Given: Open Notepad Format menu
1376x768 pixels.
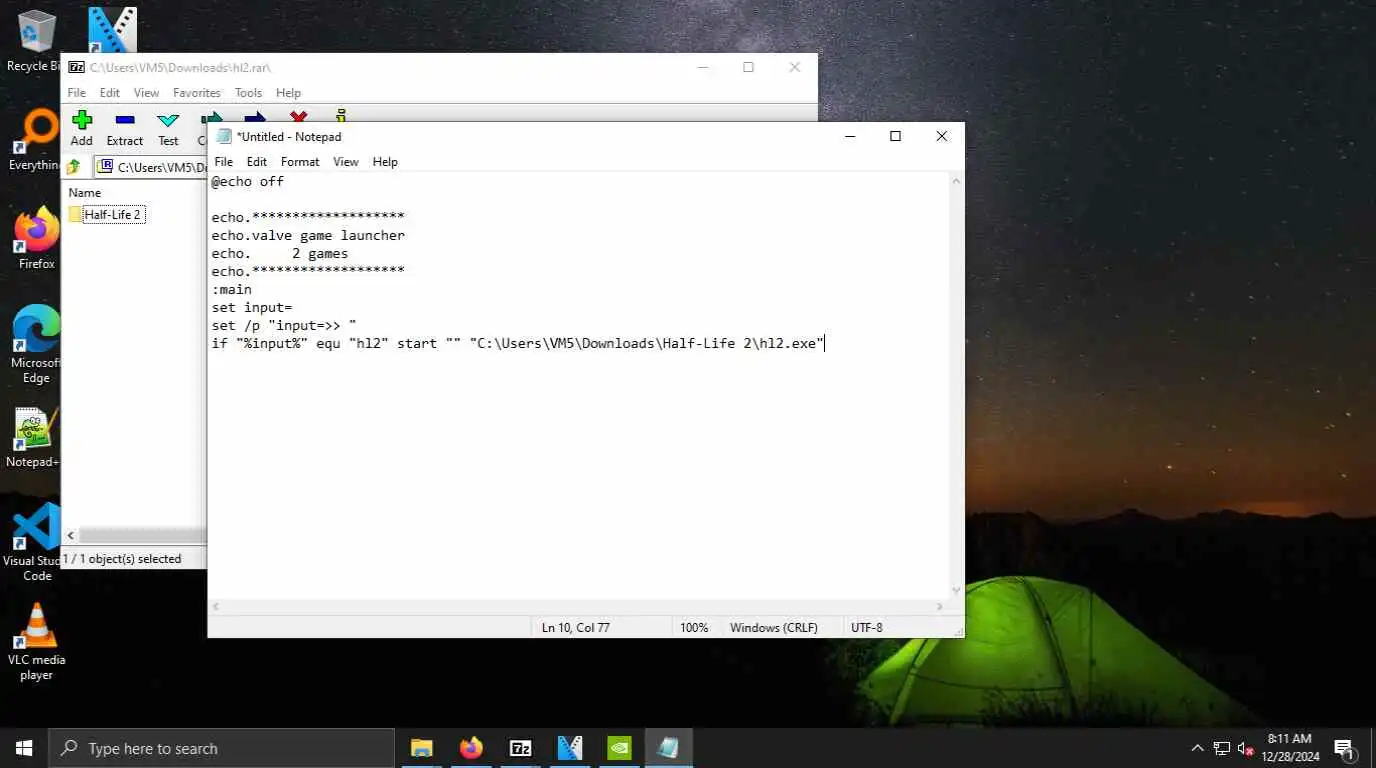Looking at the screenshot, I should coord(300,161).
